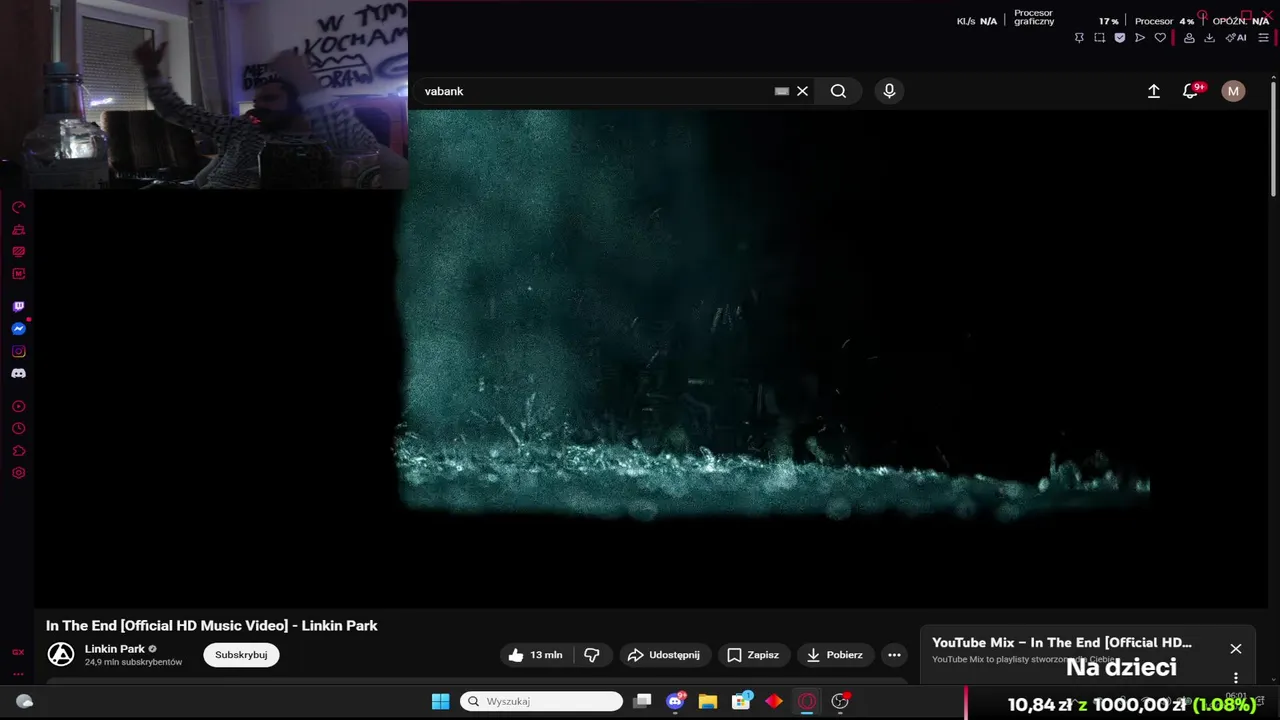This screenshot has height=720, width=1280.
Task: Close the YouTube Mix playlist panel
Action: point(1236,649)
